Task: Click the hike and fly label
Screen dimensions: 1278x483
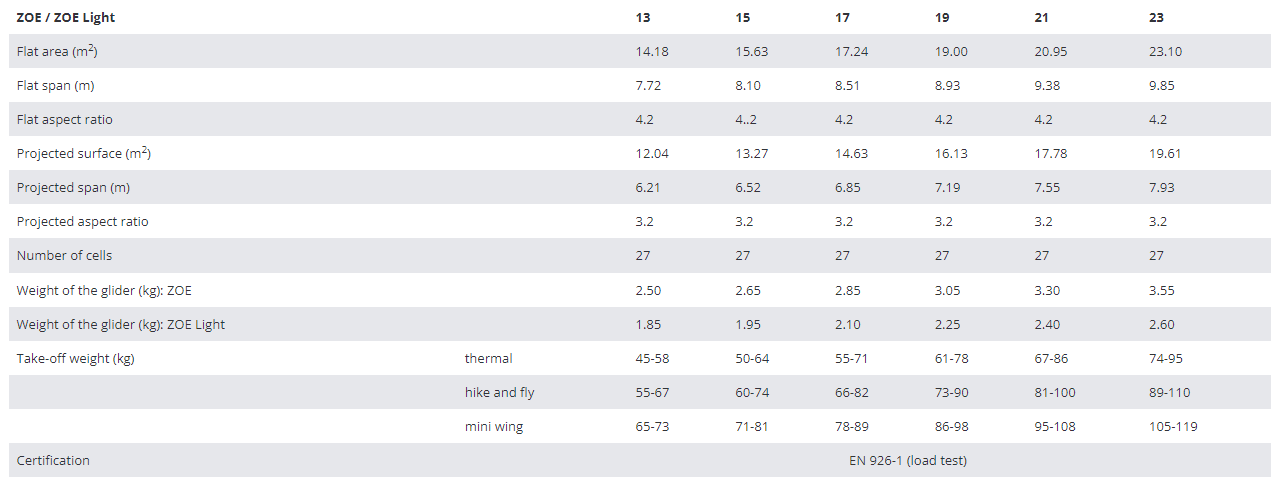Action: [x=499, y=392]
